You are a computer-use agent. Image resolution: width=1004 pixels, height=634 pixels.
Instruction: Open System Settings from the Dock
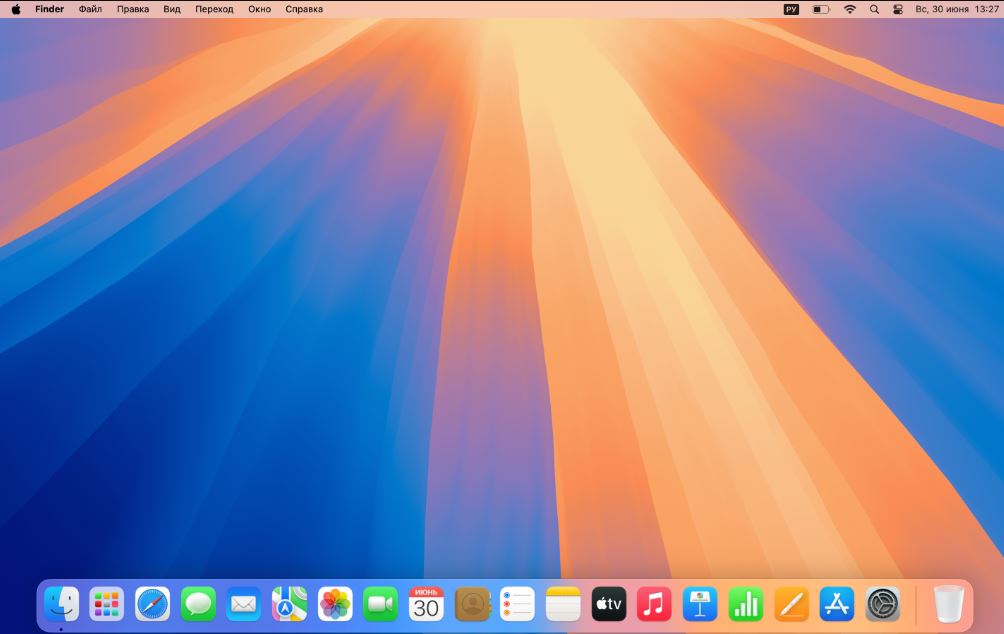point(880,603)
